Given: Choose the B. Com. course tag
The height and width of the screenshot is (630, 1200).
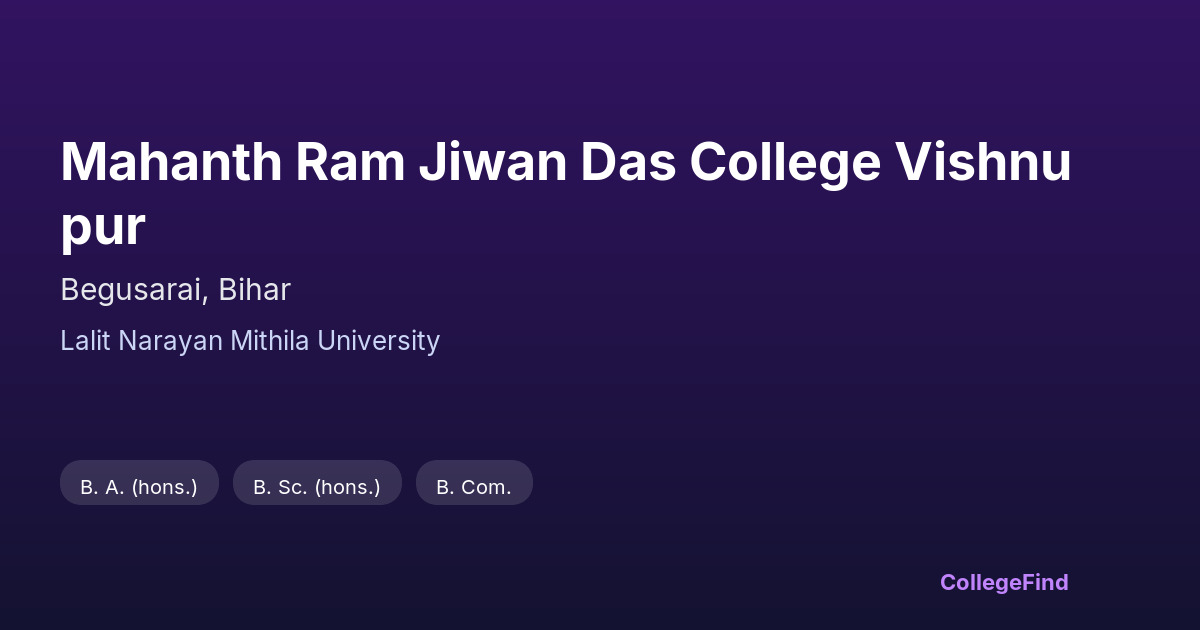Looking at the screenshot, I should [x=474, y=487].
